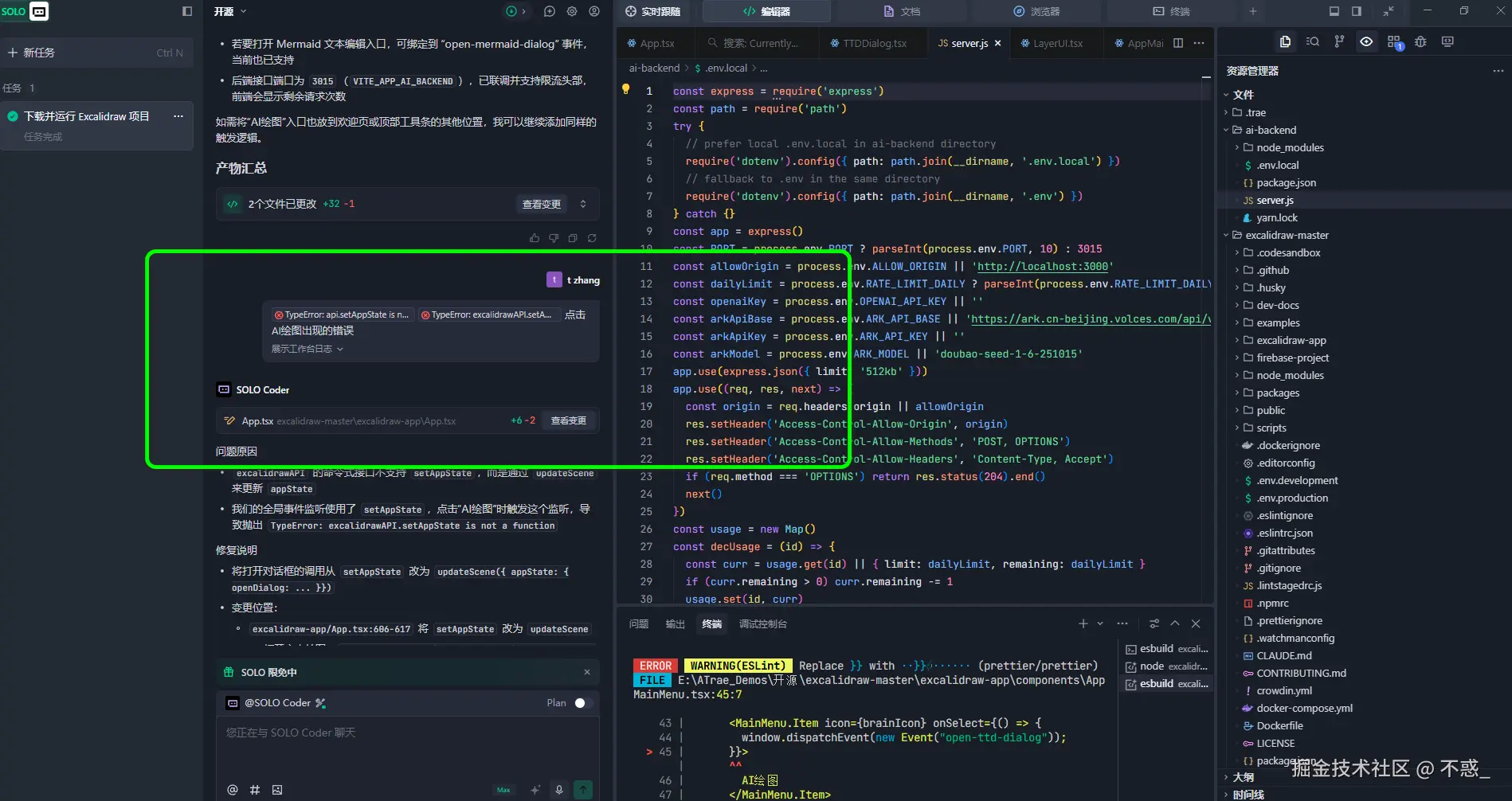The height and width of the screenshot is (801, 1512).
Task: Collapse the ai-backend folder
Action: coord(1270,130)
